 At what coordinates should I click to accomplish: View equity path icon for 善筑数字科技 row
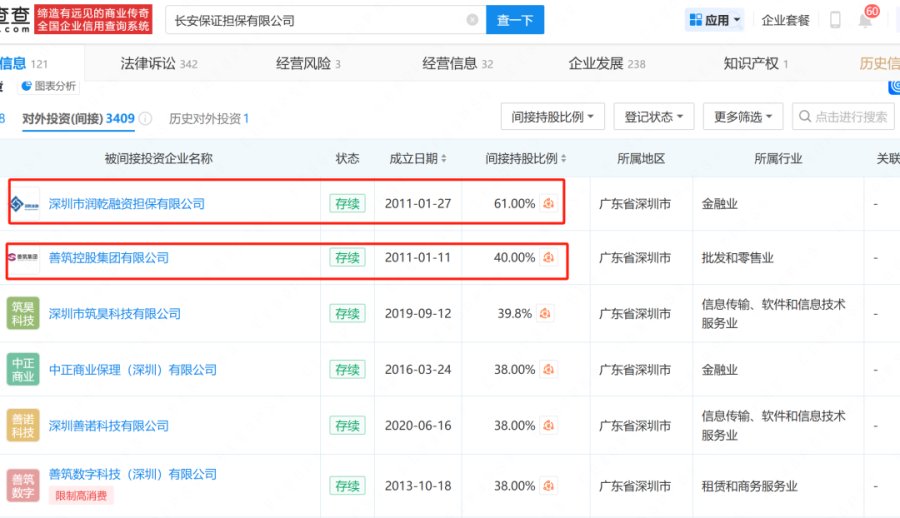point(548,486)
